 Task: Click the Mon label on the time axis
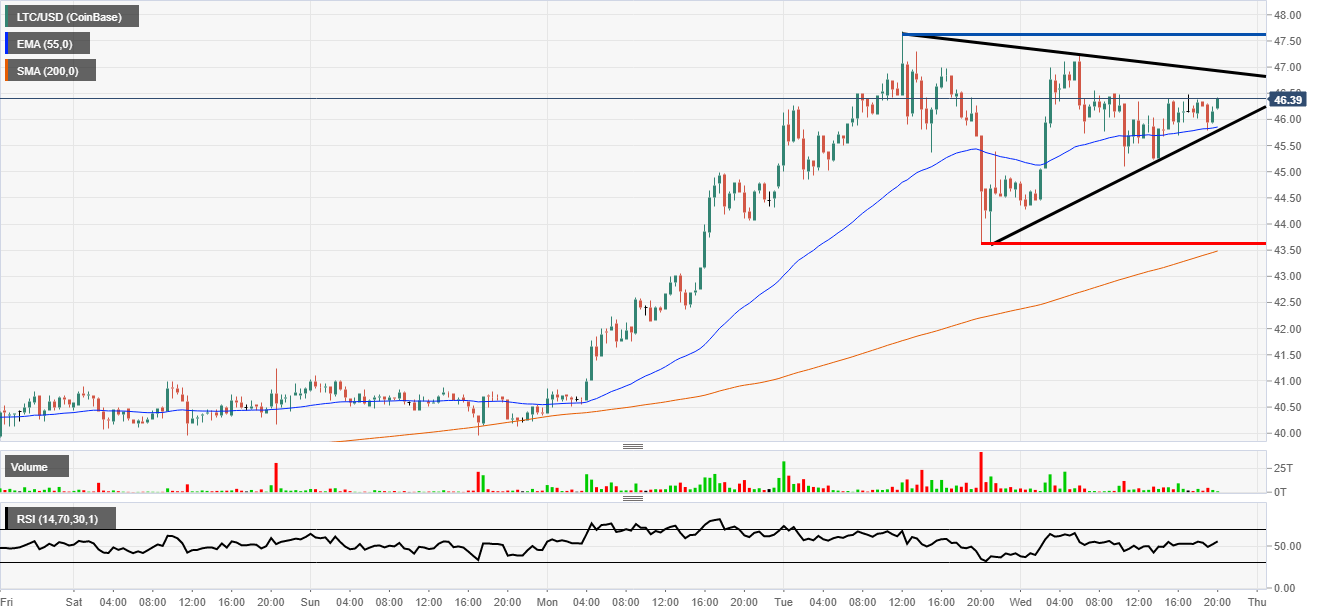click(547, 603)
